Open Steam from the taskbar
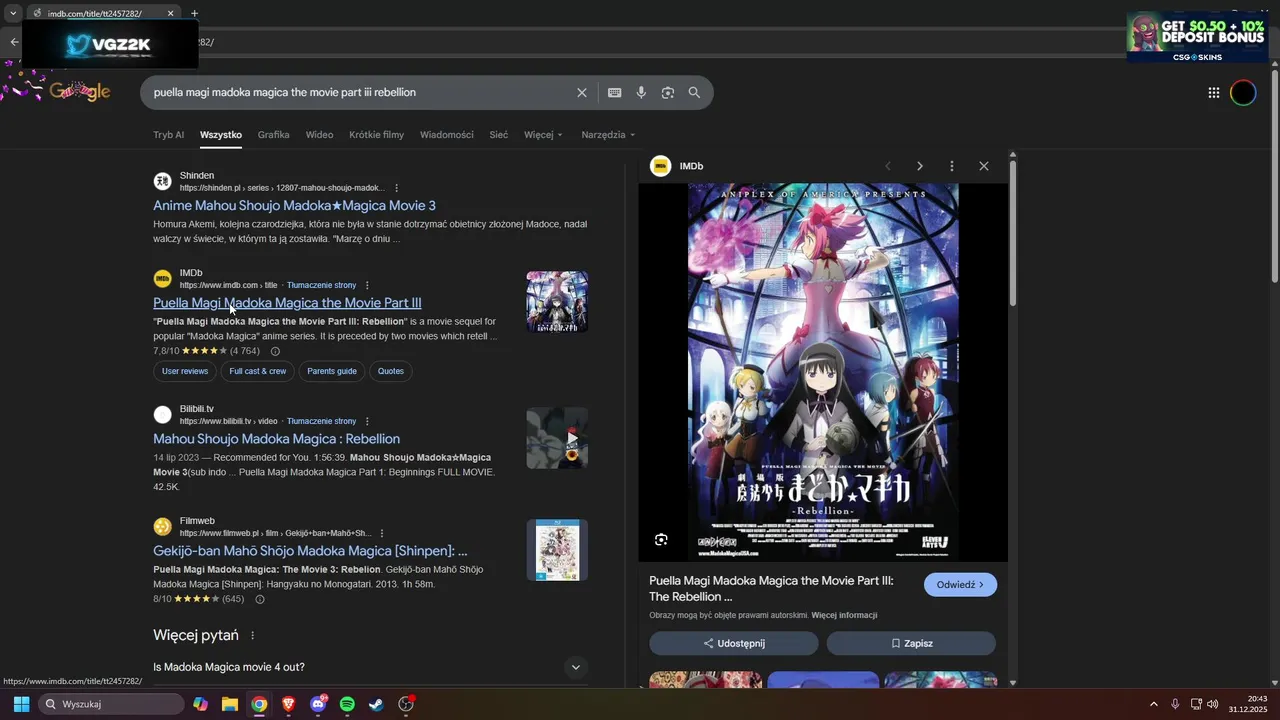This screenshot has width=1280, height=720. (376, 704)
